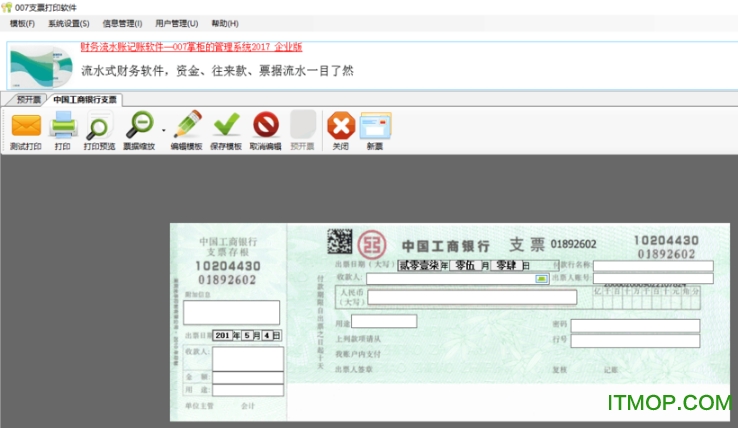
Task: Open the 财务流水账记账软件 red link
Action: (191, 47)
